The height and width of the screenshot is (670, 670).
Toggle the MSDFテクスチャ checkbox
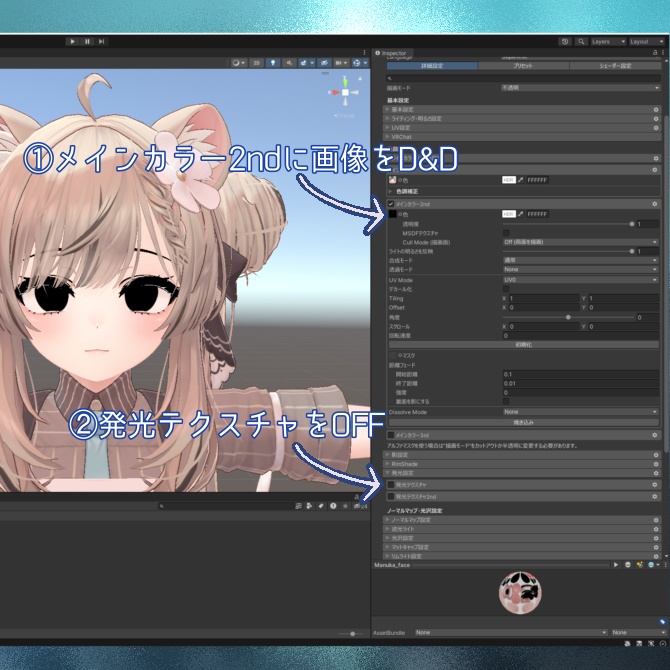tap(506, 233)
